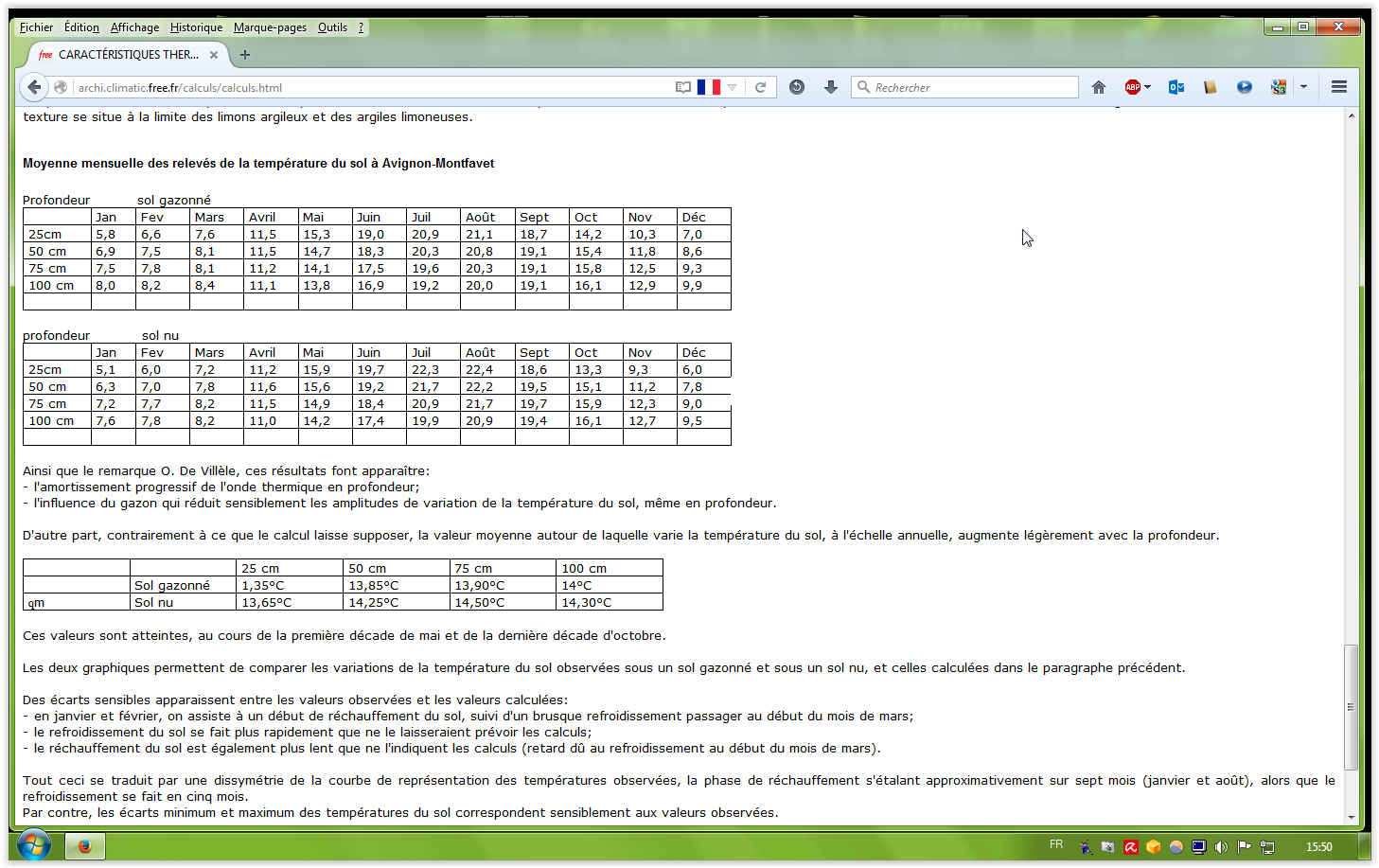This screenshot has width=1379, height=868.
Task: Click the volume speaker icon in system tray
Action: pos(1221,847)
